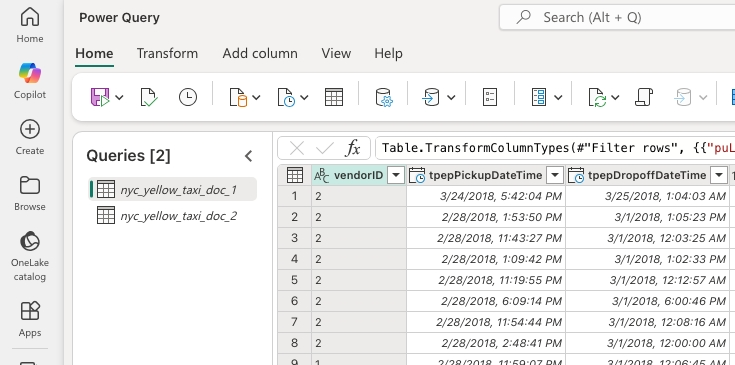Open Browse in the left sidebar
The width and height of the screenshot is (735, 365).
30,194
